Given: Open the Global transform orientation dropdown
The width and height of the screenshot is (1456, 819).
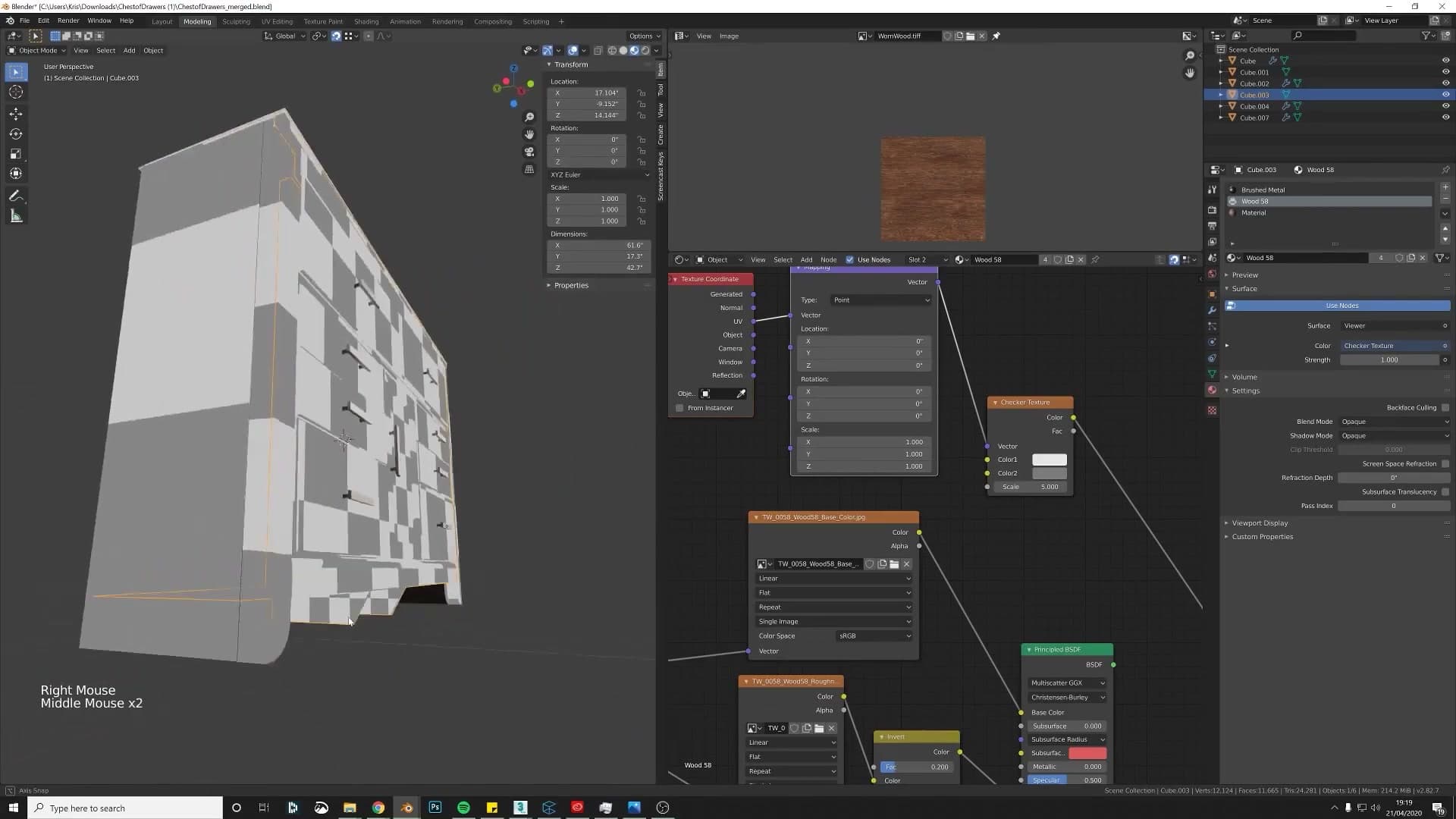Looking at the screenshot, I should 285,36.
